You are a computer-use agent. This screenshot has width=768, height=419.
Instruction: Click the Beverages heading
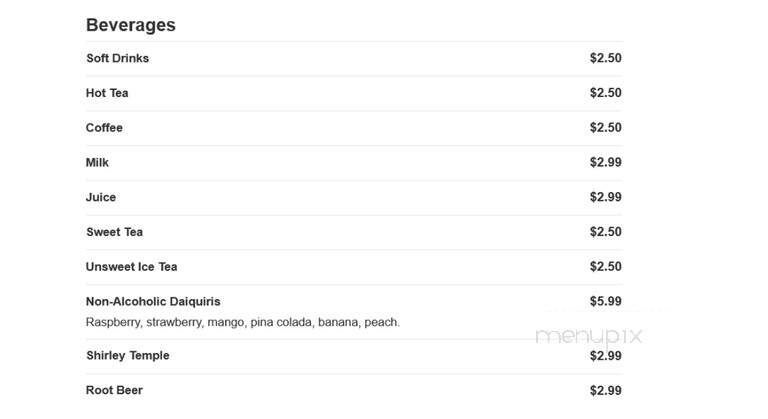pyautogui.click(x=131, y=25)
